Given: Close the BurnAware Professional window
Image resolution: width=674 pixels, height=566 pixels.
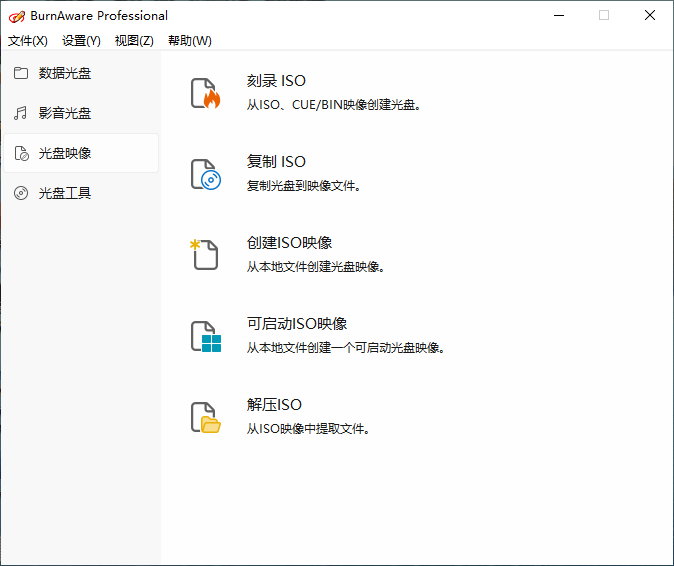Looking at the screenshot, I should (x=650, y=15).
